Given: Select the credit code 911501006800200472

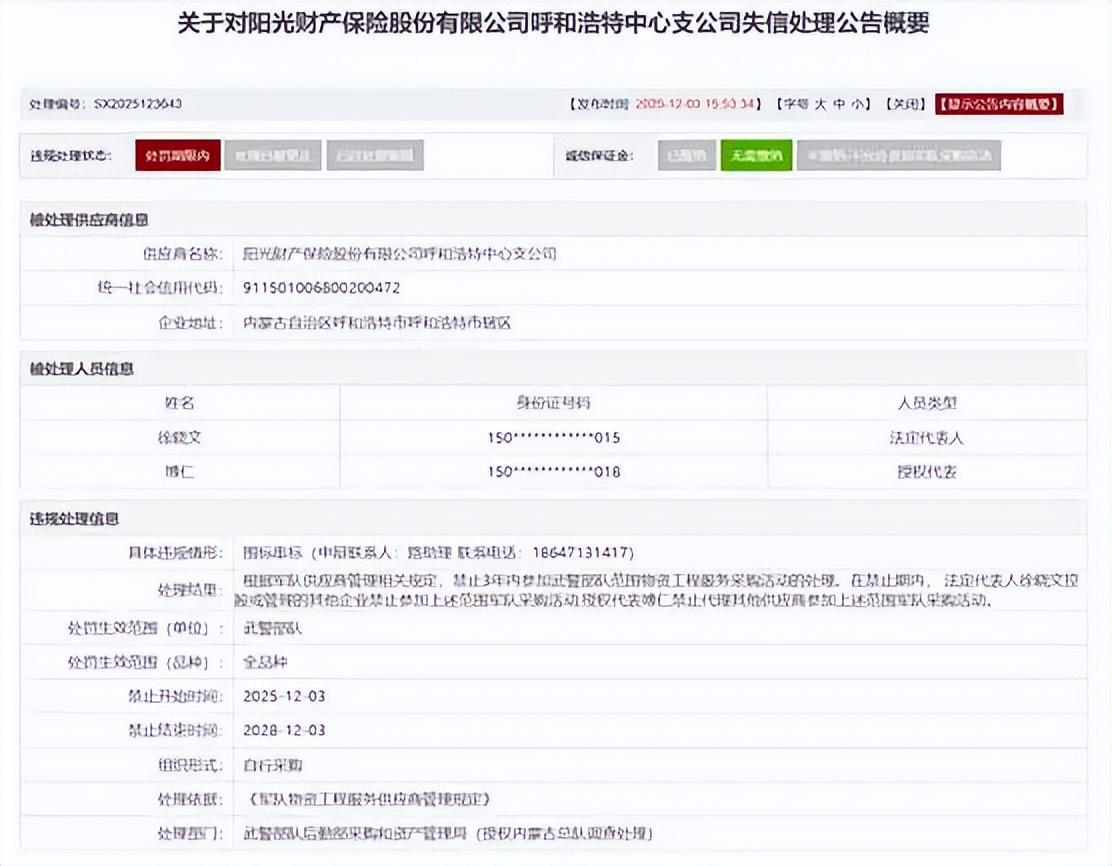Looking at the screenshot, I should point(321,288).
